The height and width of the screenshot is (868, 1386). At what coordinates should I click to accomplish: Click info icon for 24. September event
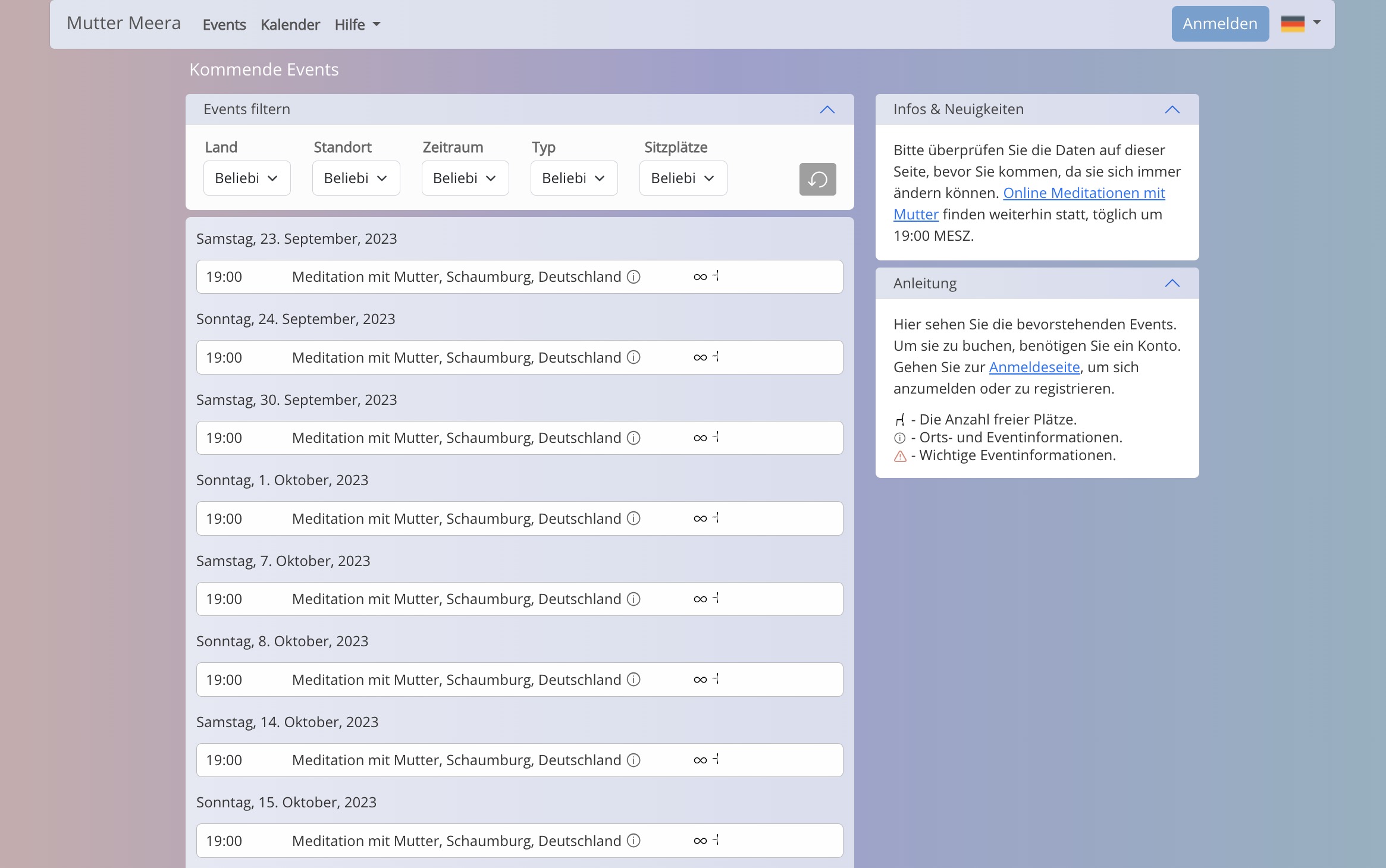click(634, 357)
